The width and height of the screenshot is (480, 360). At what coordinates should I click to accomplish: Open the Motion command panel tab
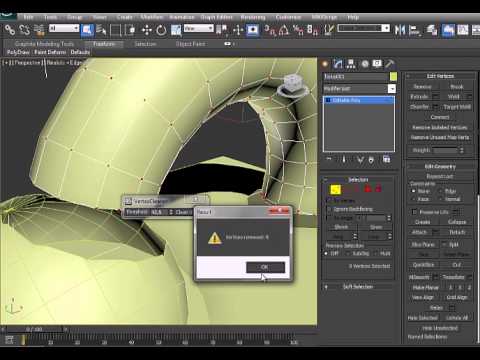[365, 64]
